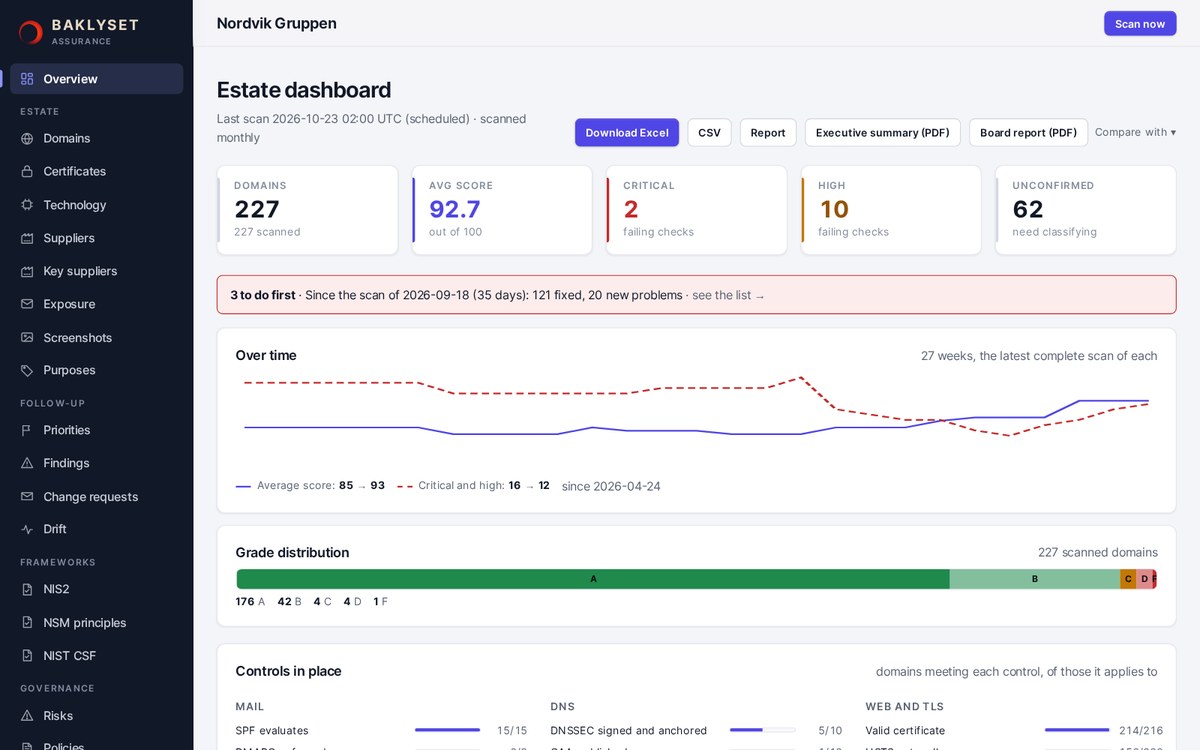Image resolution: width=1200 pixels, height=750 pixels.
Task: Open the Technology section
Action: (96, 205)
